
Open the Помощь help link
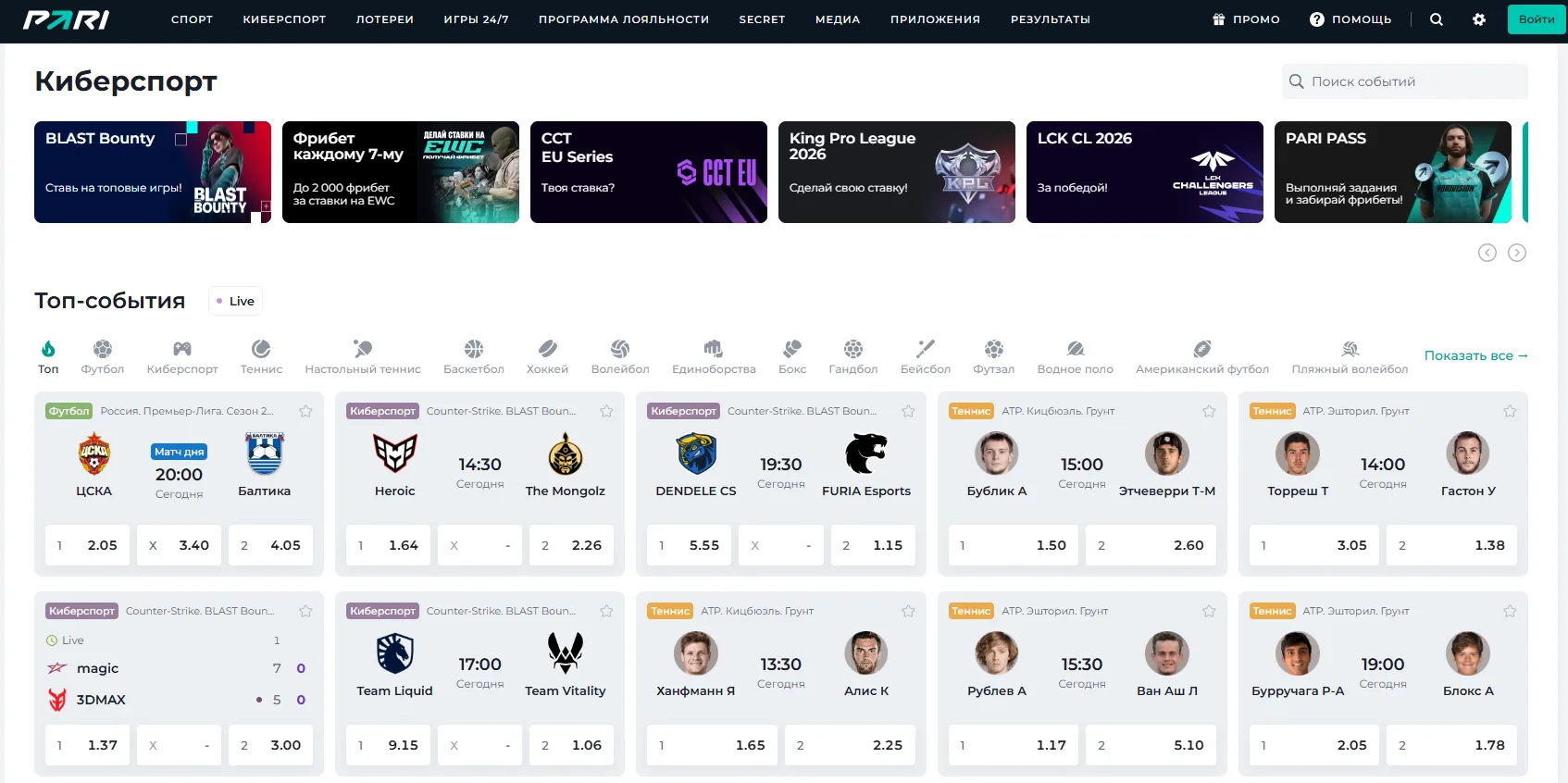[1350, 19]
